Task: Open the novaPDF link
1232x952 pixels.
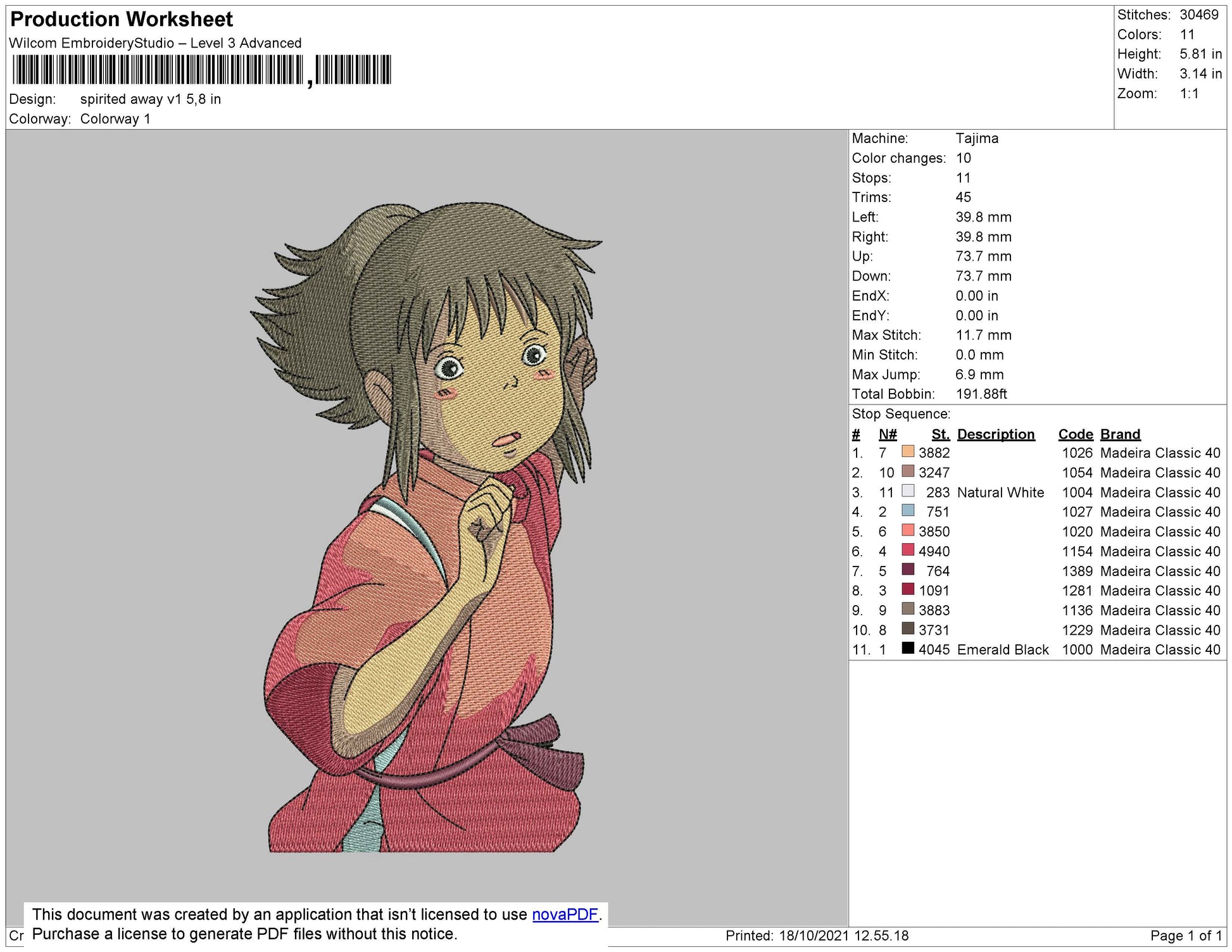Action: point(565,915)
